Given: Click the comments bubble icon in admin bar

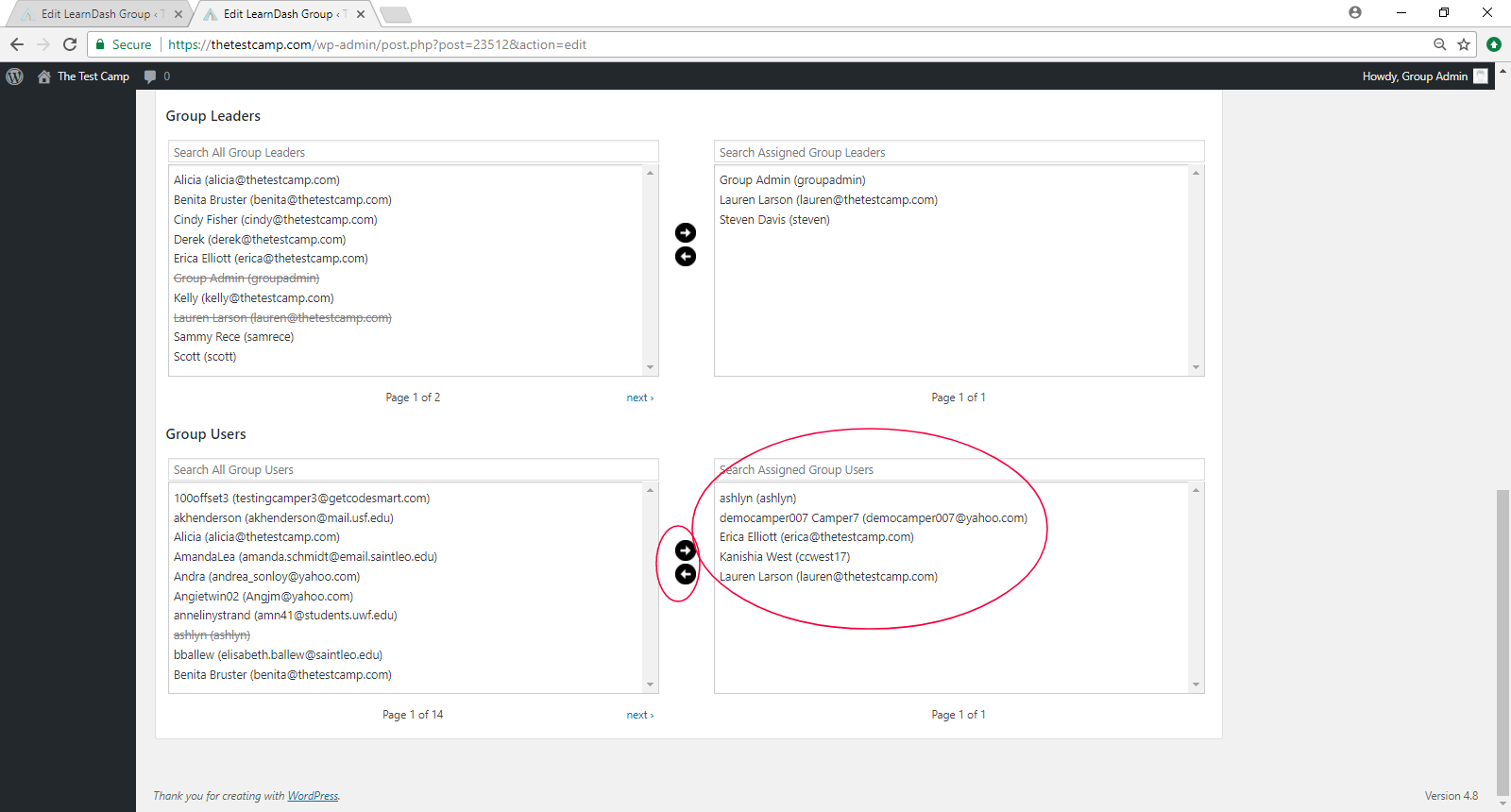Looking at the screenshot, I should pos(150,76).
